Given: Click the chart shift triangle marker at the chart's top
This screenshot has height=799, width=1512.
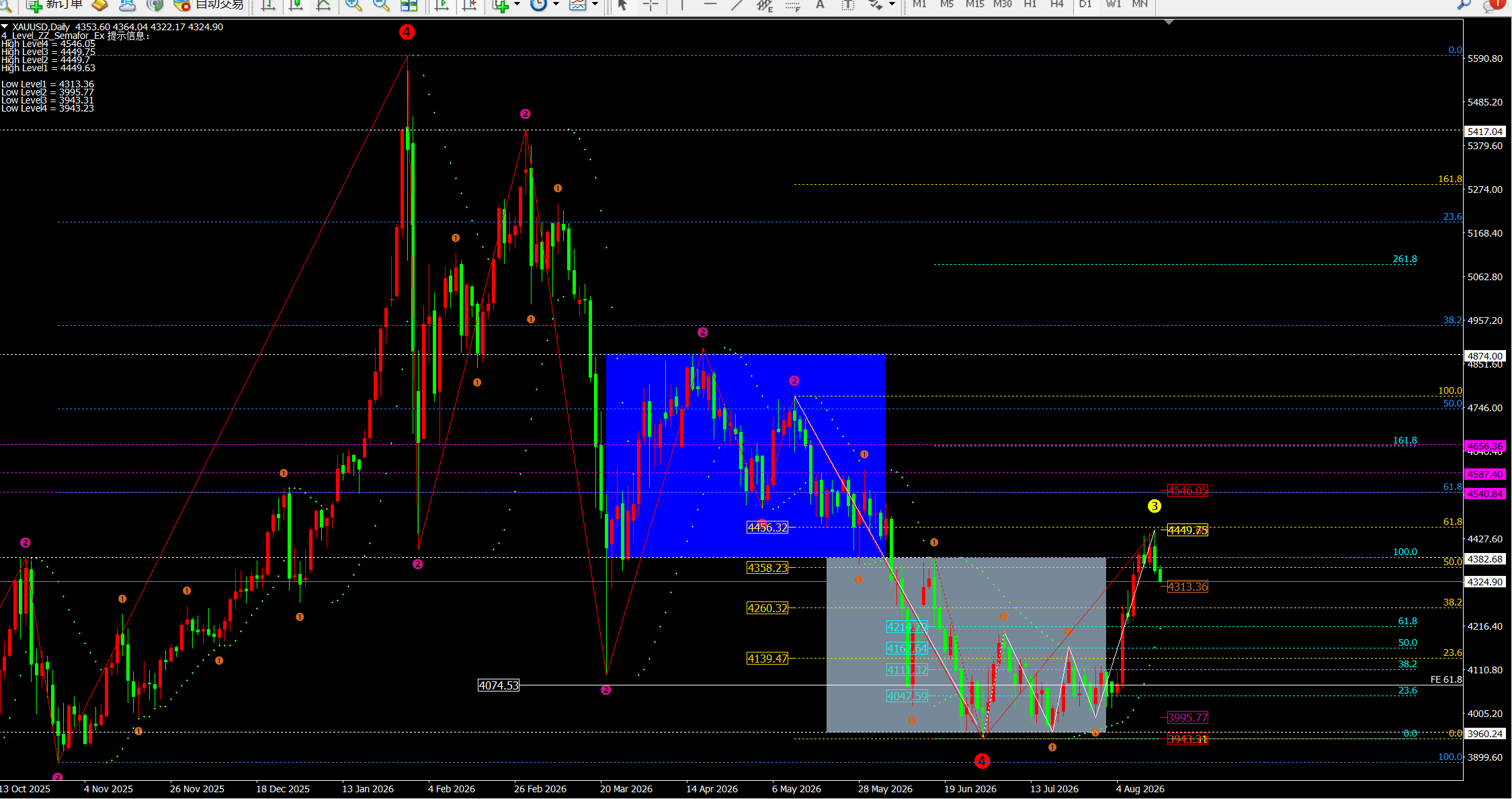Looking at the screenshot, I should click(x=1169, y=22).
